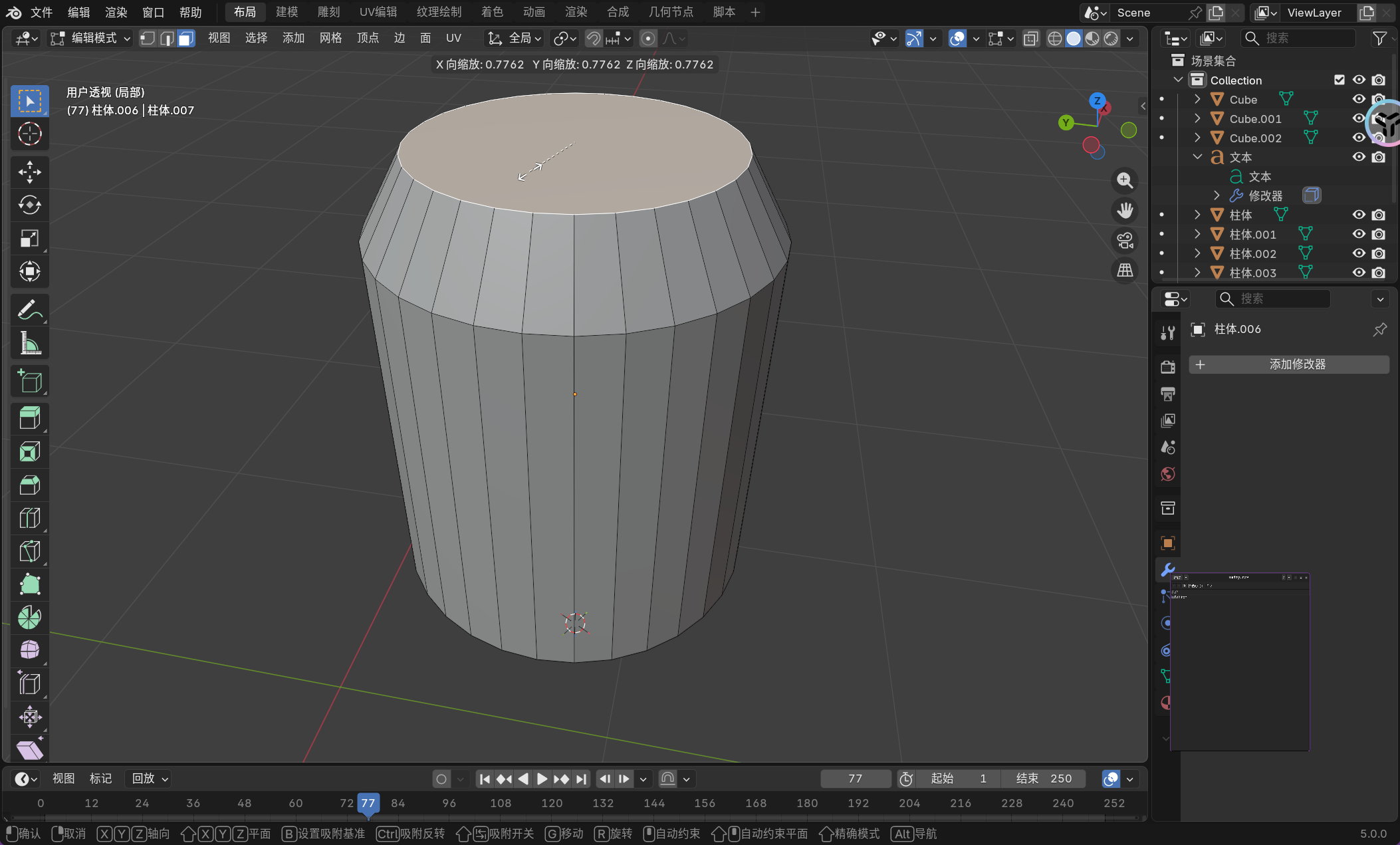Open the 网格 menu
Viewport: 1400px width, 845px height.
click(x=330, y=39)
